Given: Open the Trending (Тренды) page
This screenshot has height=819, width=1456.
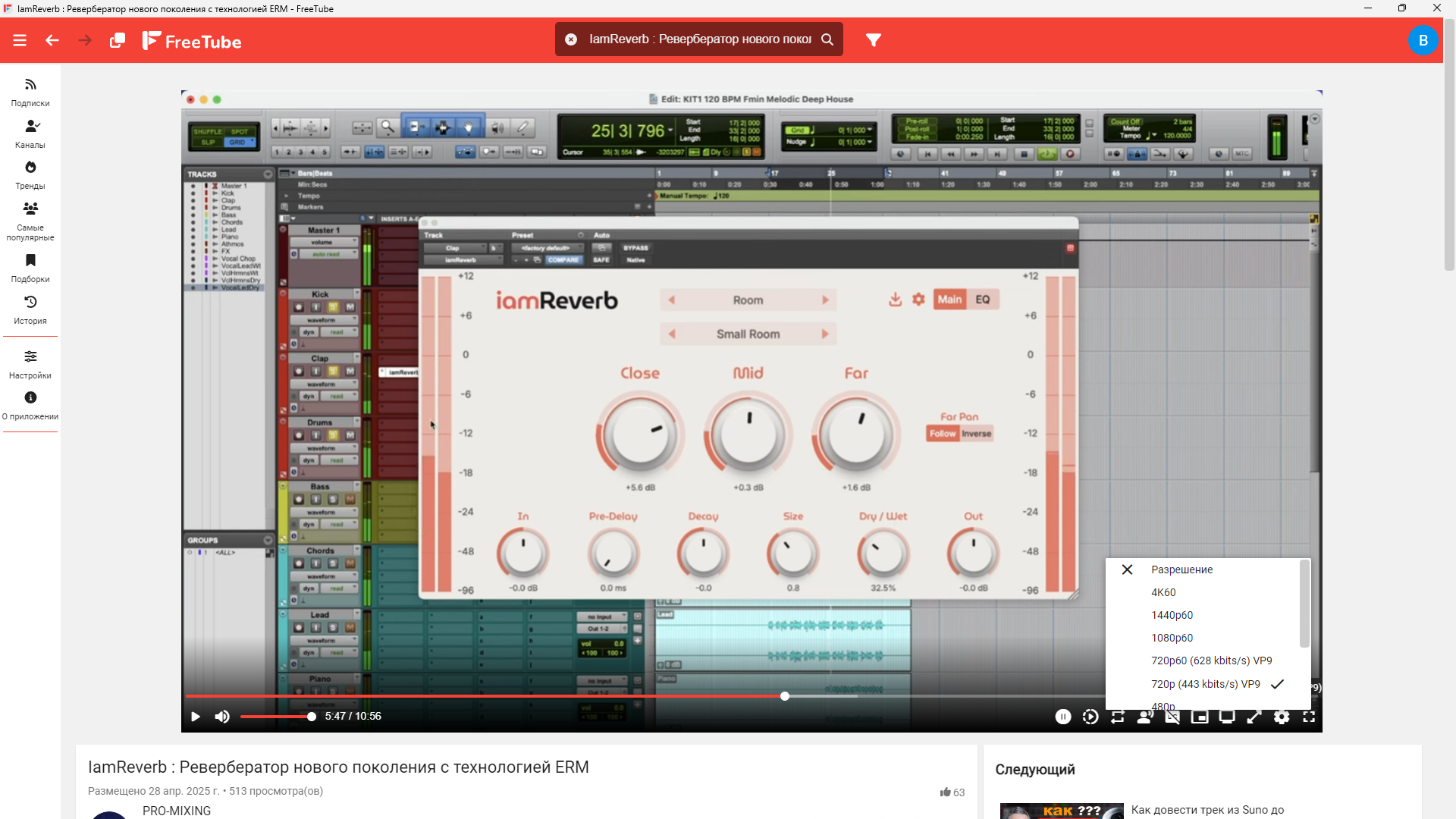Looking at the screenshot, I should (30, 174).
